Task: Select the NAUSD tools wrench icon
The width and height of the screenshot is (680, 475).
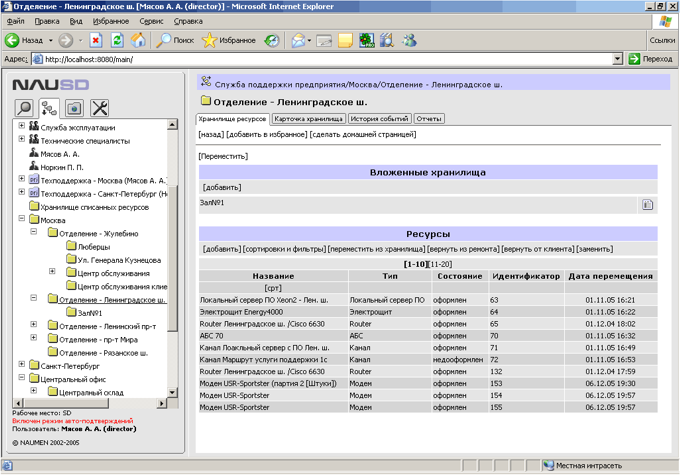Action: coord(99,108)
